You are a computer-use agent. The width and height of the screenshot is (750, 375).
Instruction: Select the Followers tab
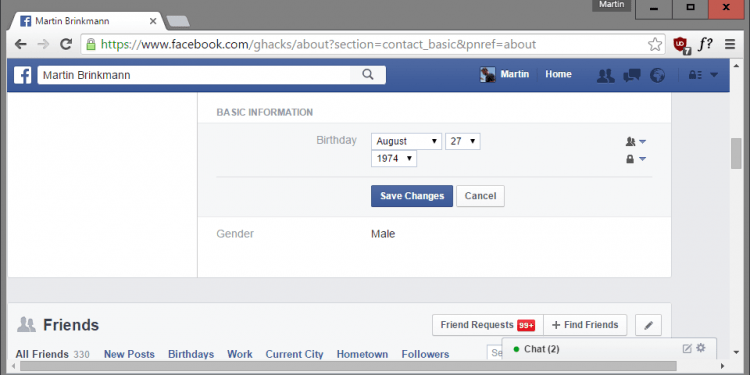tap(425, 354)
